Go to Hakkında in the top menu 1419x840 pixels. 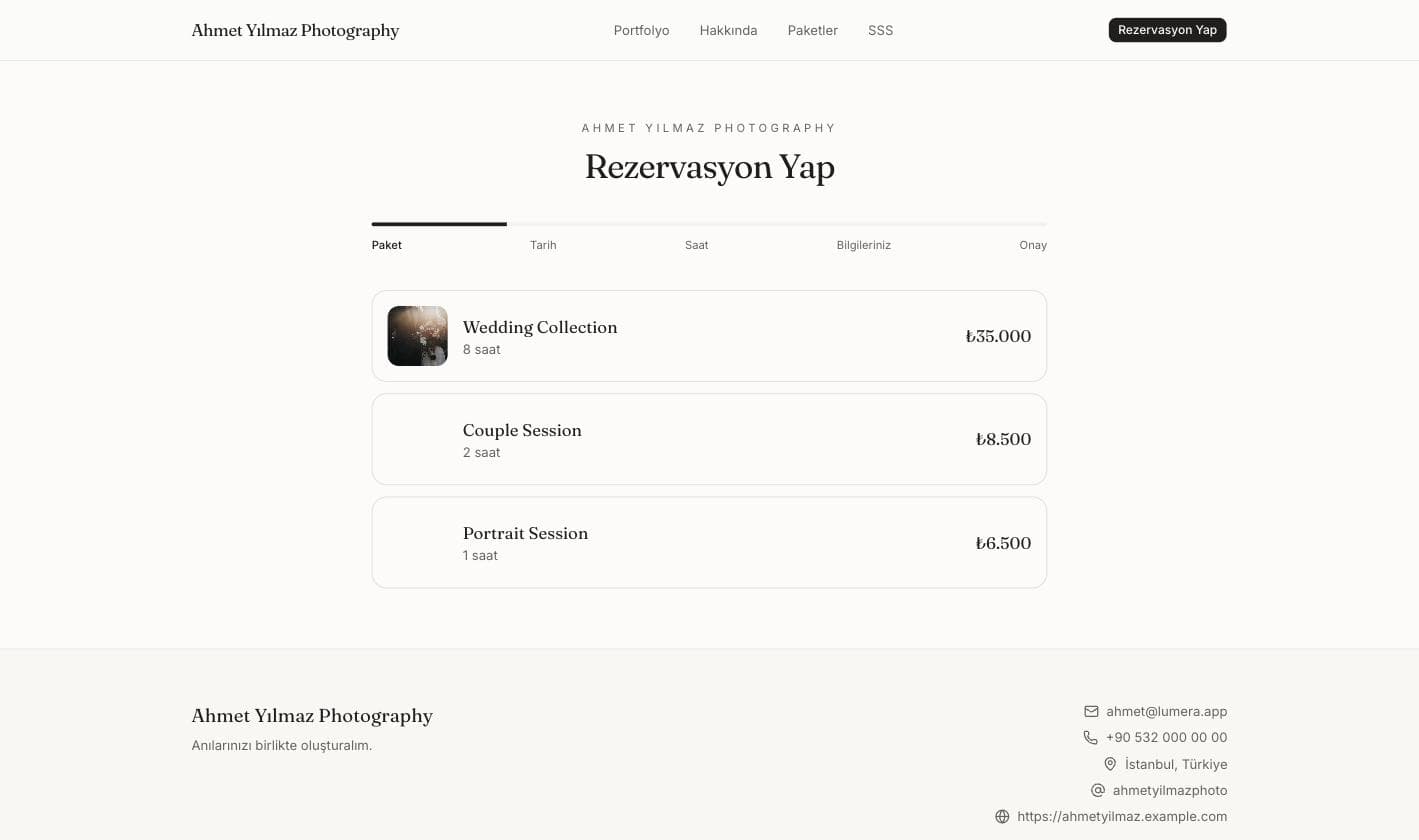point(728,30)
